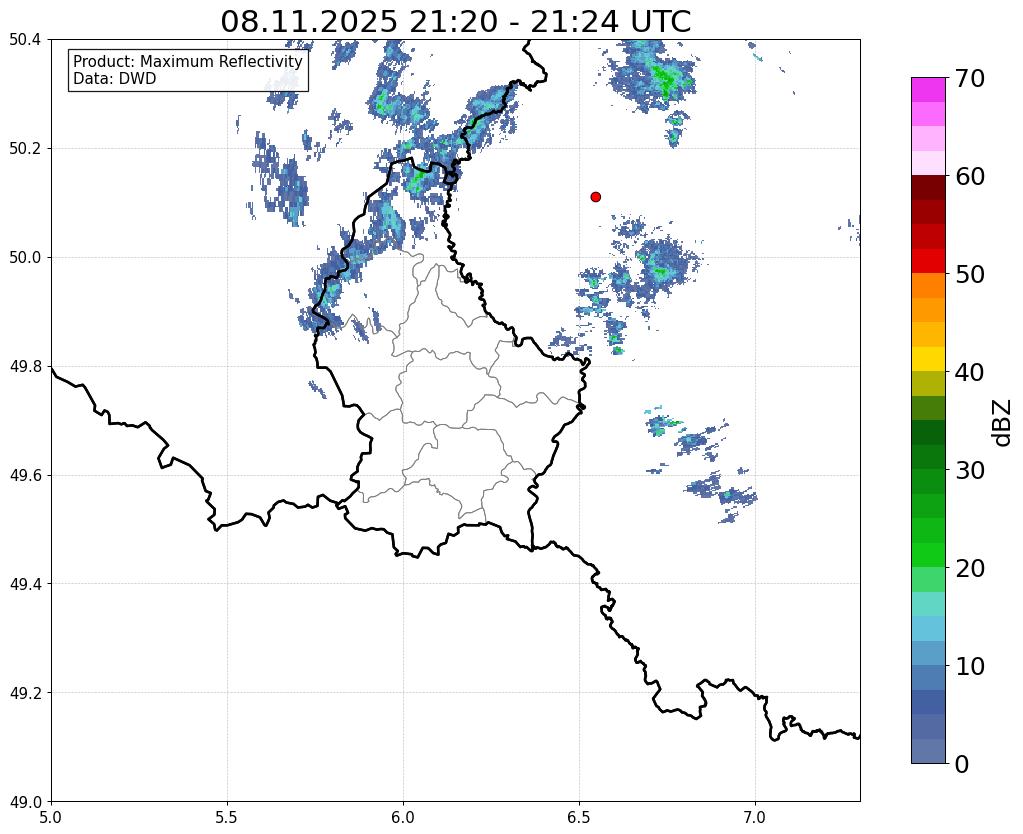Click the 'Product: Maximum Reflectivity' label

pyautogui.click(x=188, y=61)
